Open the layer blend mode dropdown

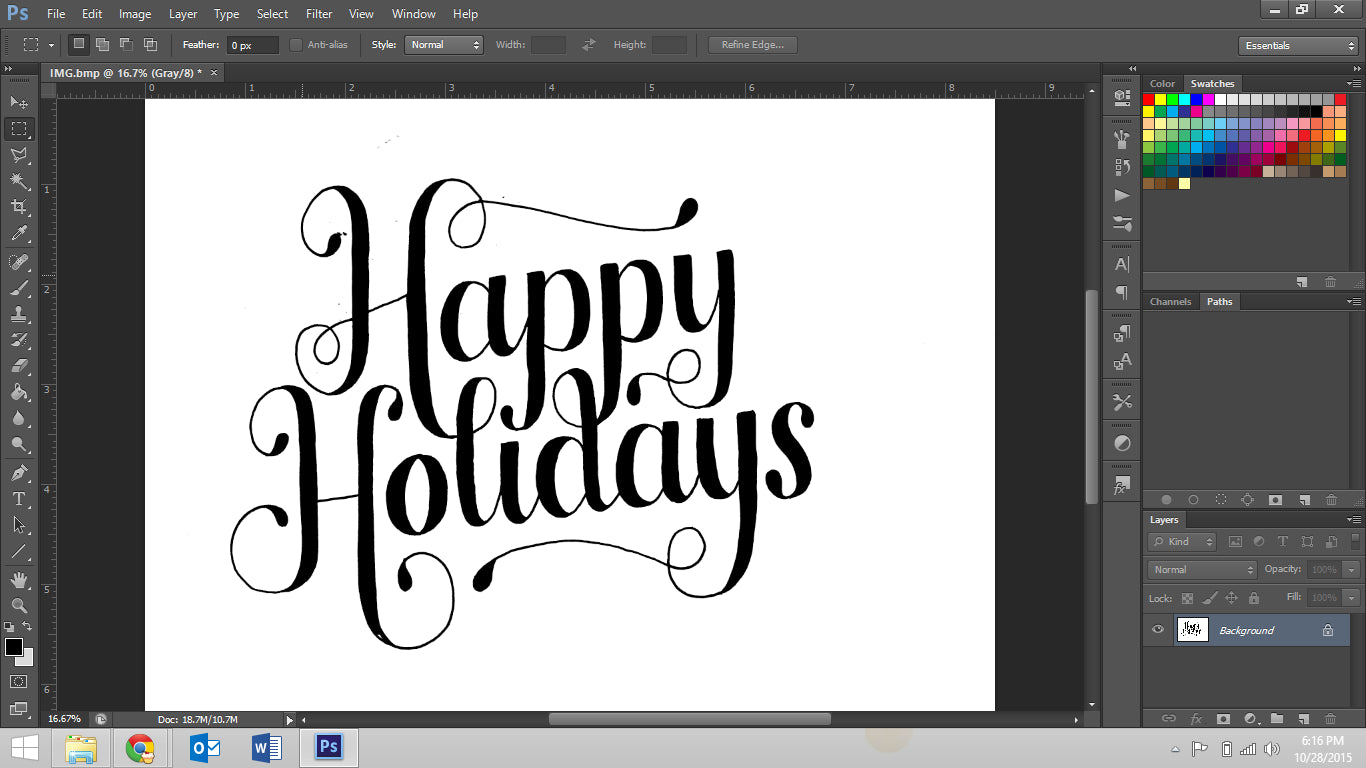1202,570
